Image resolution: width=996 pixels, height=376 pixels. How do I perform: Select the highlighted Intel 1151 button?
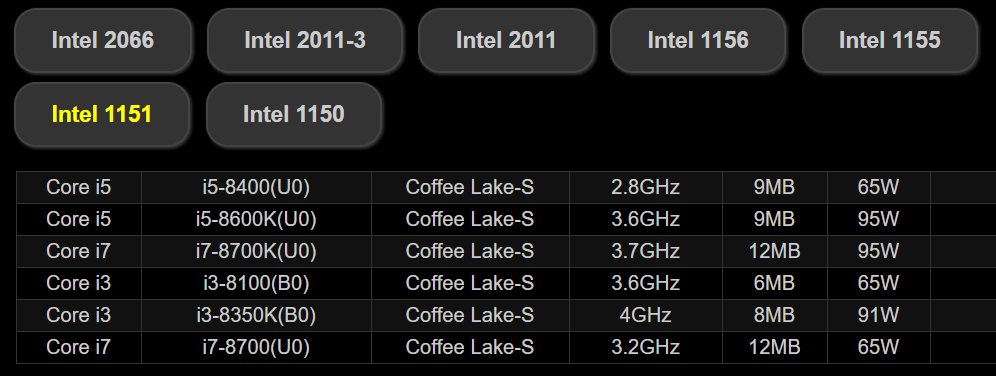coord(102,114)
